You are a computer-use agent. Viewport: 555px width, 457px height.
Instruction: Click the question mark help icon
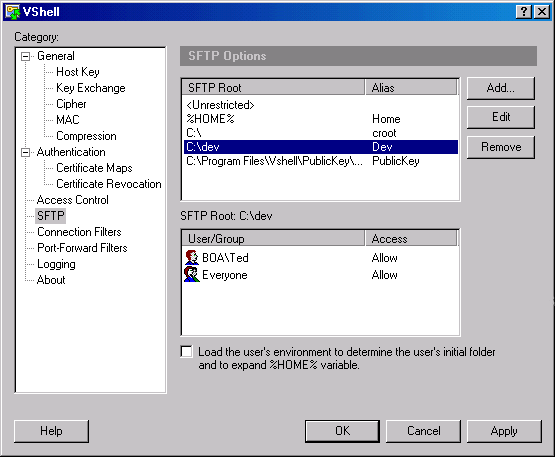click(523, 12)
